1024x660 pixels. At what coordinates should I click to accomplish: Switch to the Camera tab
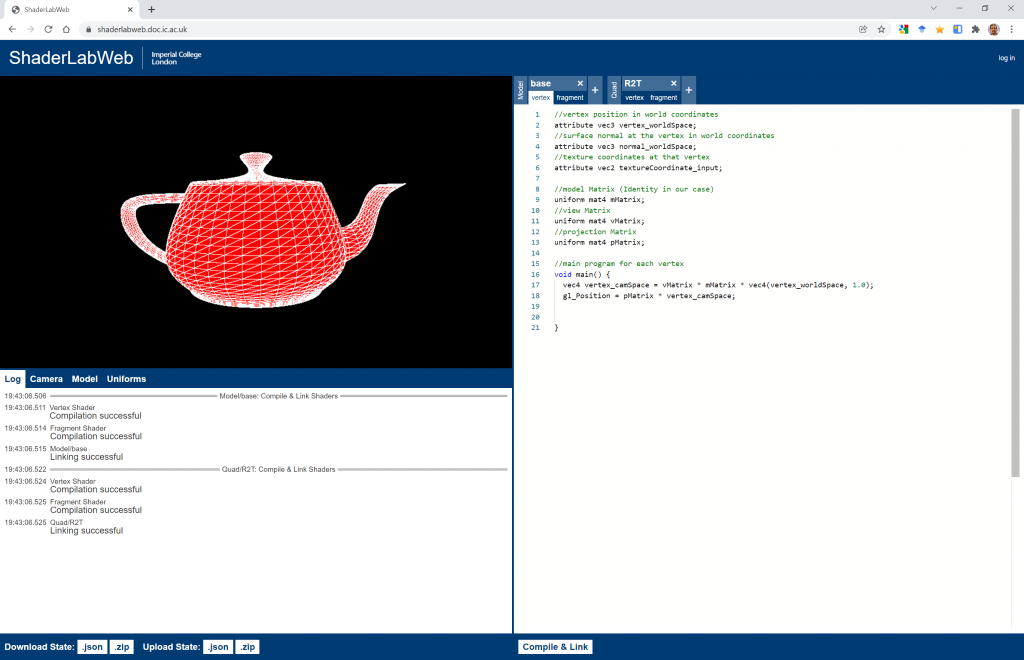46,379
